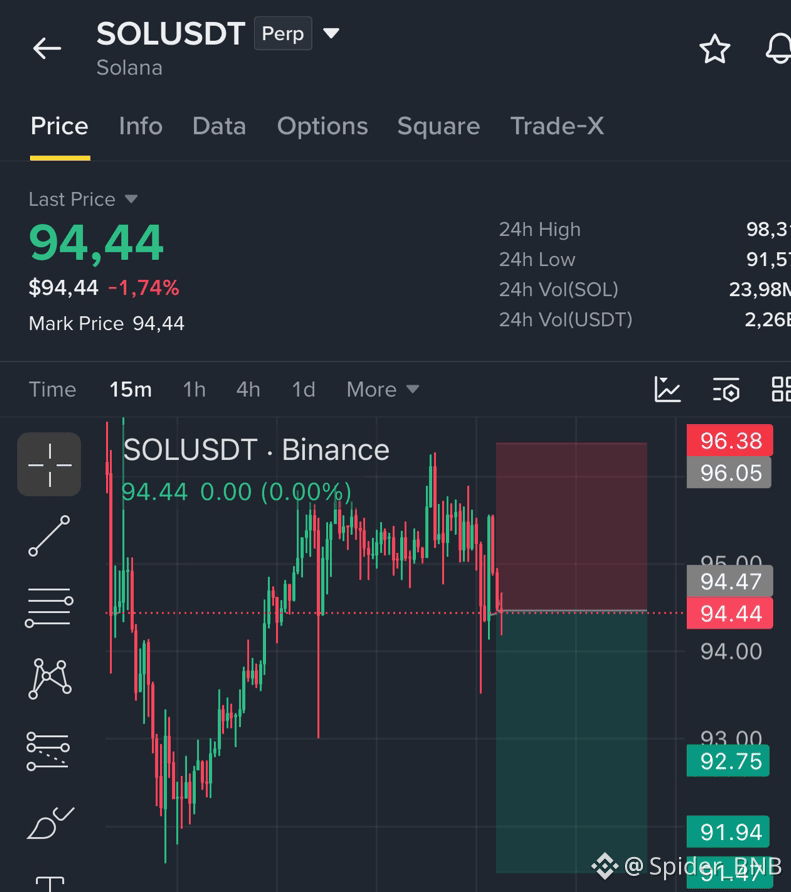Open price alert bell icon
Screen dimensions: 791x892
(x=779, y=49)
